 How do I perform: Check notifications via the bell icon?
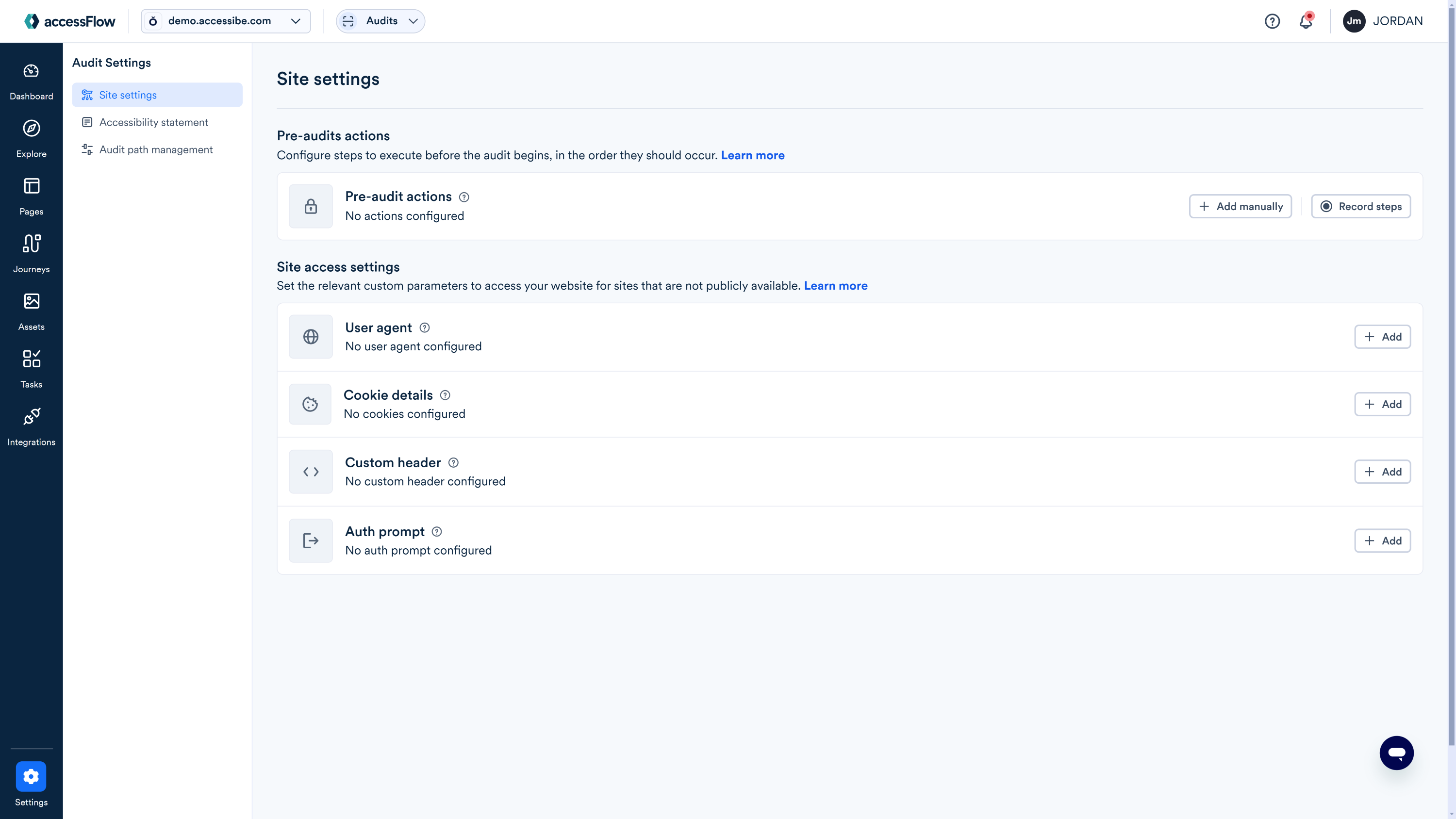[x=1306, y=21]
